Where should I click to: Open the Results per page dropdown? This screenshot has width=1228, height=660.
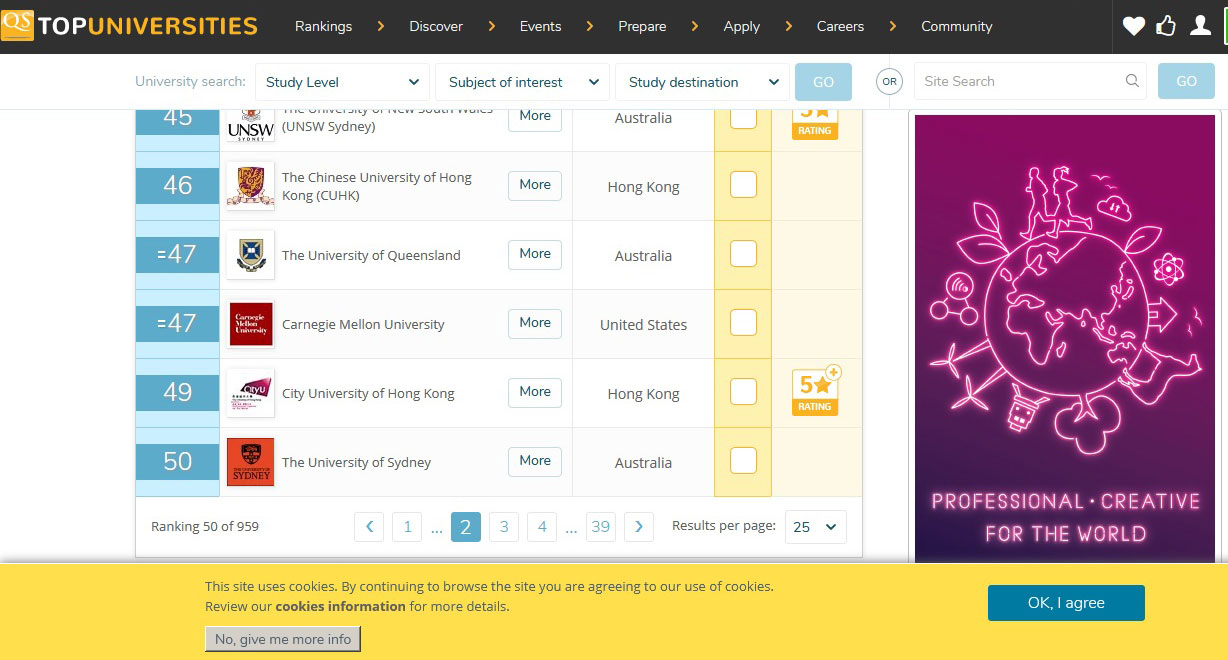[x=816, y=527]
